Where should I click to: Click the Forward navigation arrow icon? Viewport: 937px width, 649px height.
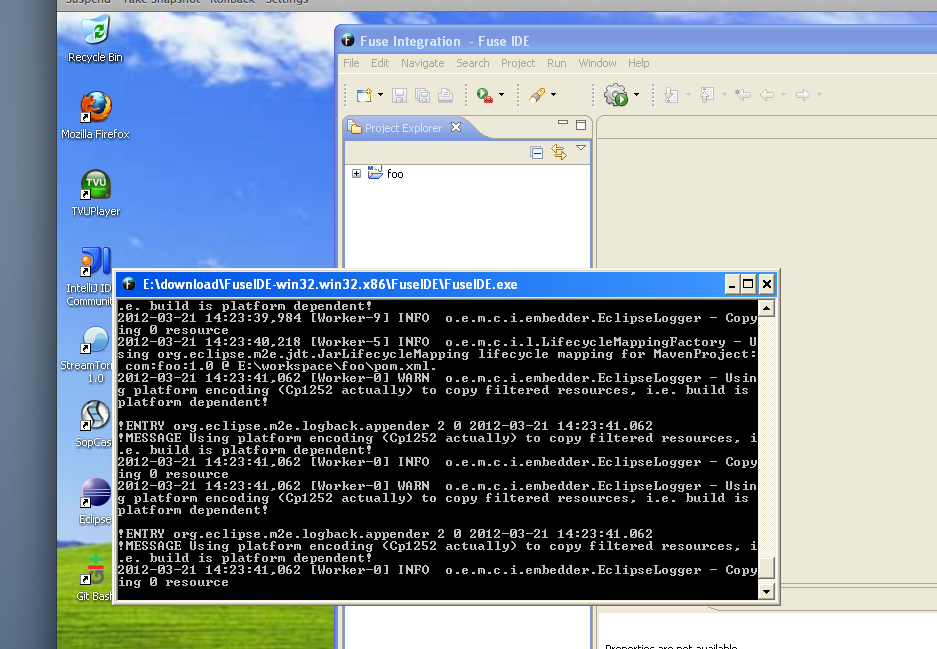tap(803, 95)
